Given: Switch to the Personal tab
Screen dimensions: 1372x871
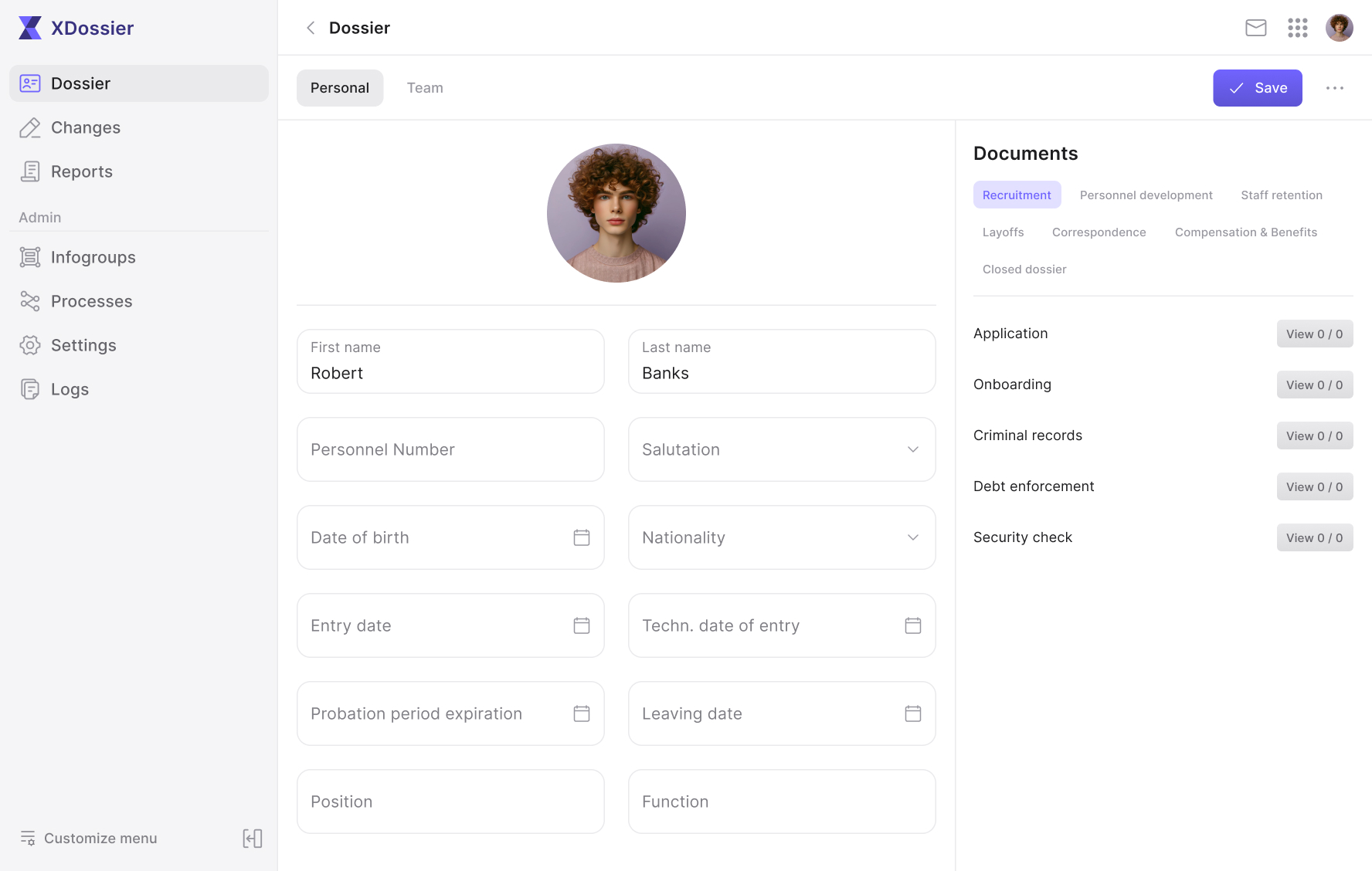Looking at the screenshot, I should [340, 88].
